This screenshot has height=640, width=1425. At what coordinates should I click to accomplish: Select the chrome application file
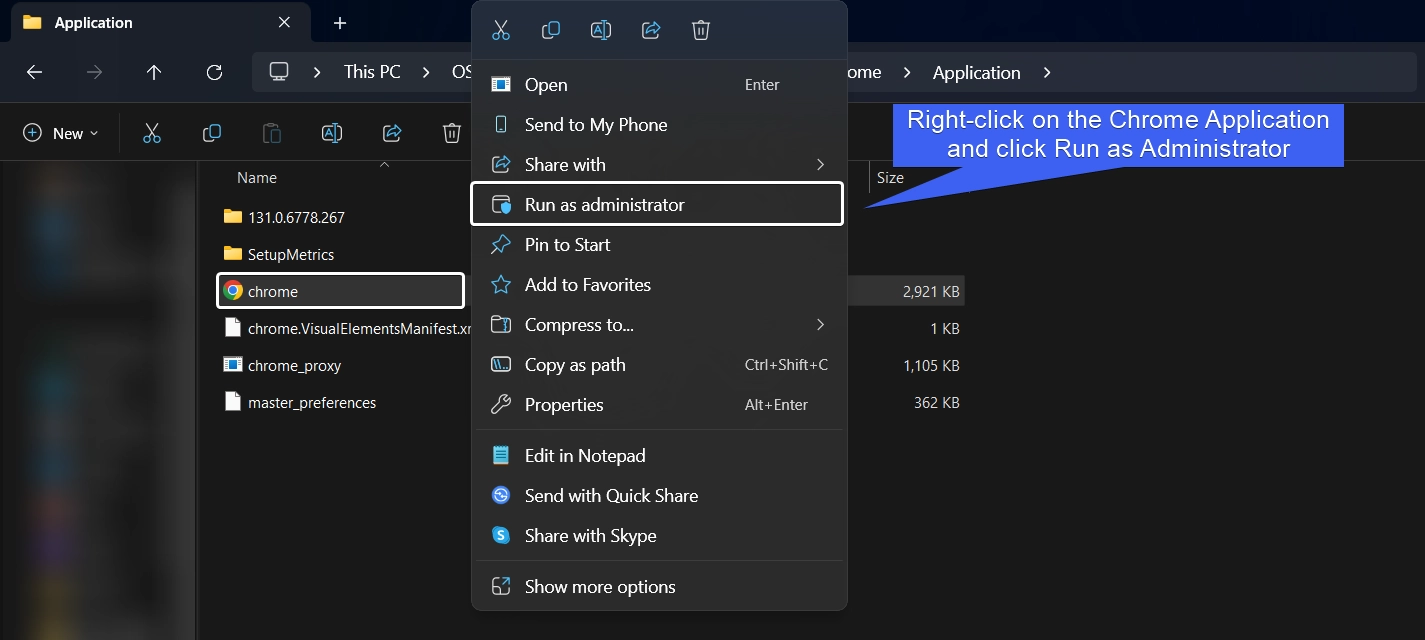click(x=340, y=291)
